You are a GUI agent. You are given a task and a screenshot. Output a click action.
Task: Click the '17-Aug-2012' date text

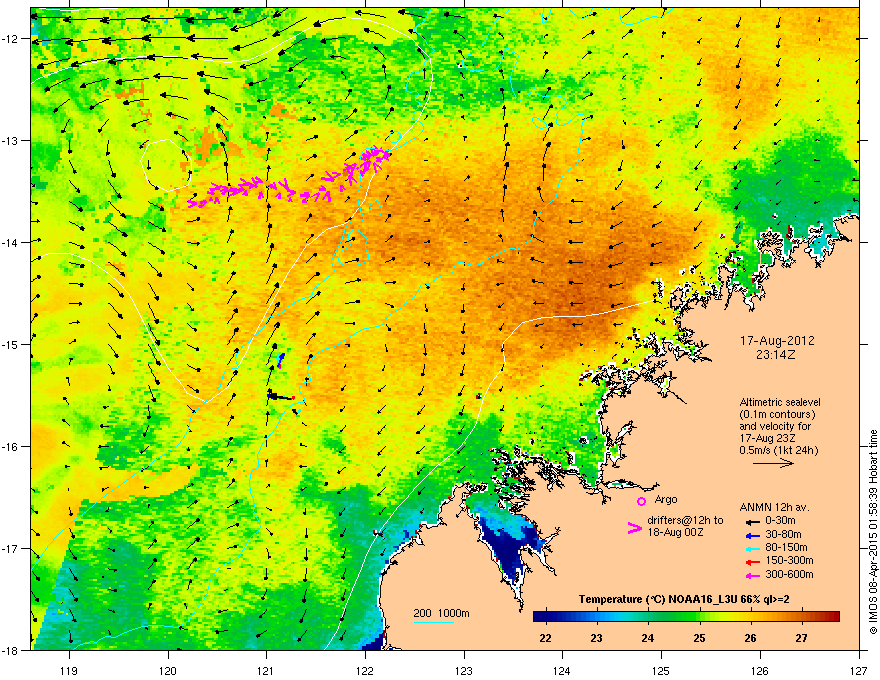(777, 341)
